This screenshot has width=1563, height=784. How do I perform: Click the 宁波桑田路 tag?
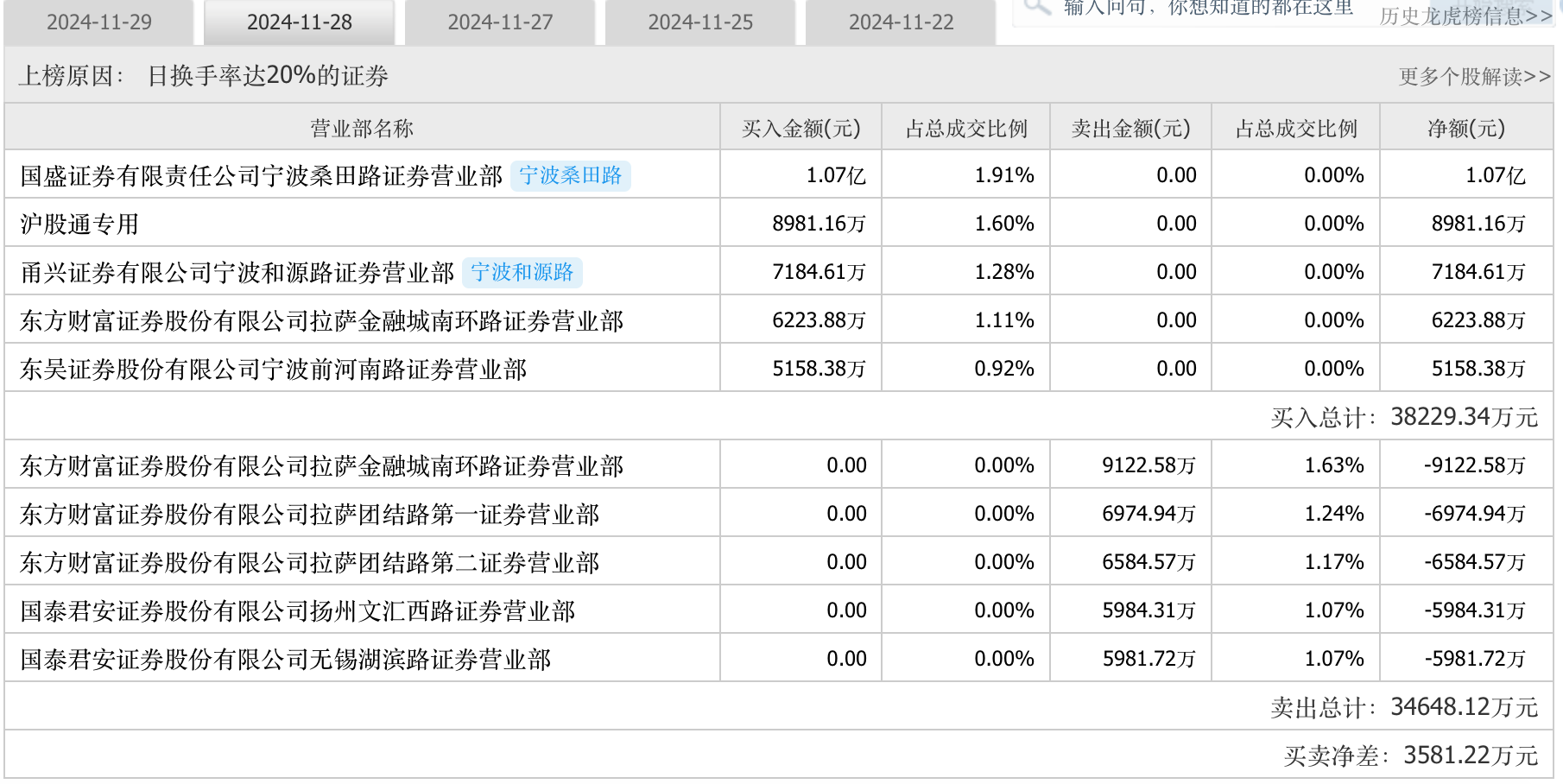pyautogui.click(x=571, y=175)
